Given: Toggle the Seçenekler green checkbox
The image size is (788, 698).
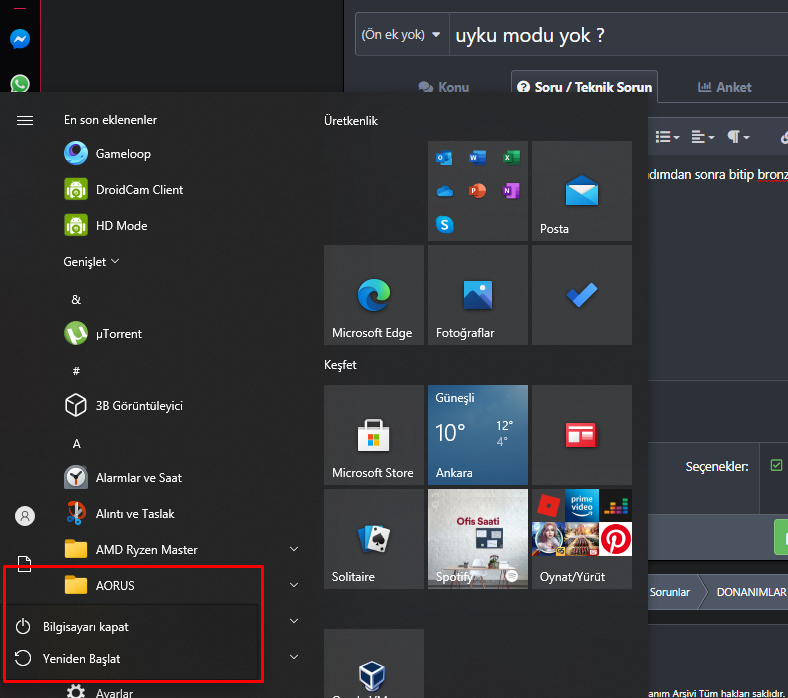Looking at the screenshot, I should coord(776,465).
